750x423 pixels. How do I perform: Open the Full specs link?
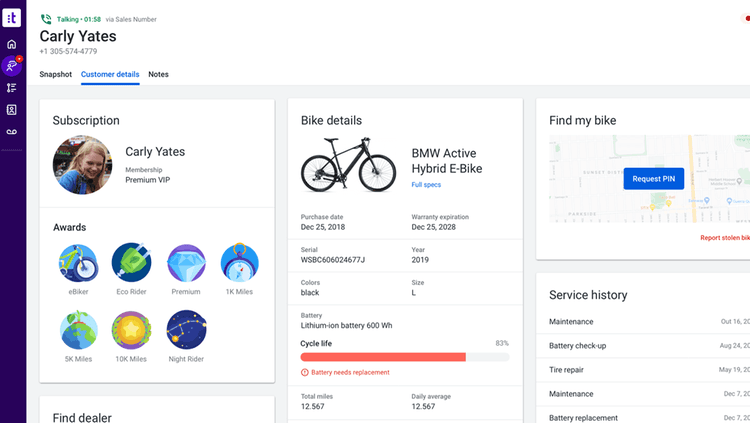[x=426, y=185]
